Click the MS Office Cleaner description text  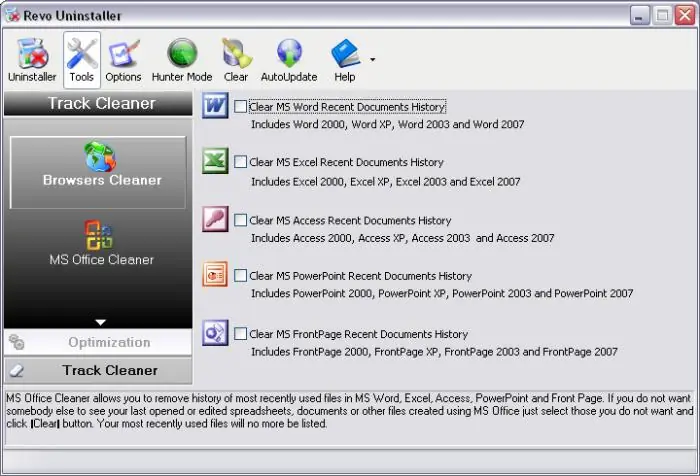click(x=350, y=411)
